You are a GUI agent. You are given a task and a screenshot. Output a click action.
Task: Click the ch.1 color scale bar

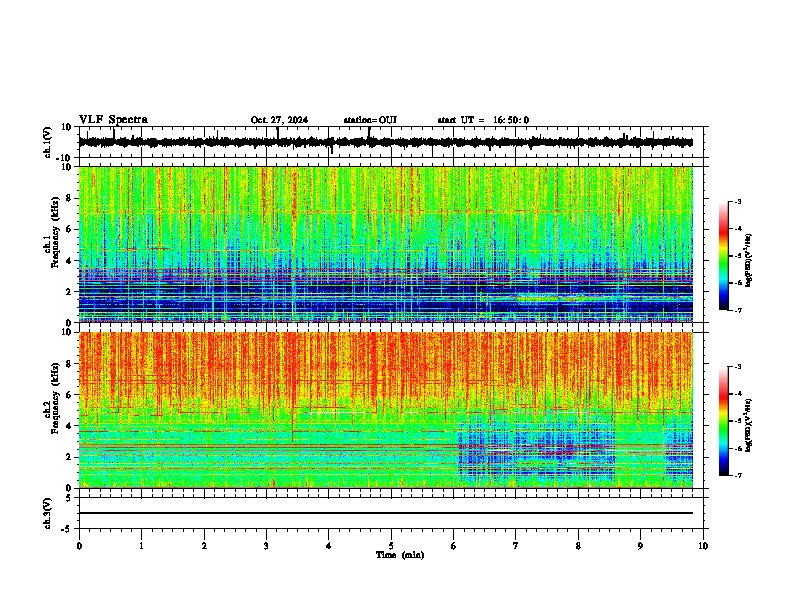click(x=723, y=256)
